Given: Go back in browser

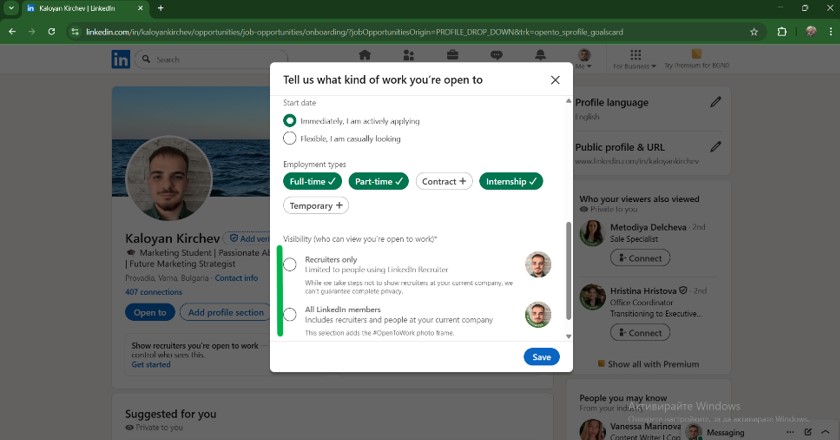Looking at the screenshot, I should click(12, 32).
